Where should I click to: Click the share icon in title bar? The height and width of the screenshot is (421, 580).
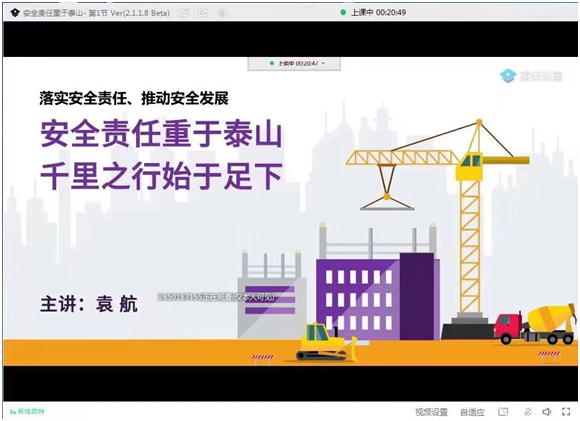[203, 13]
